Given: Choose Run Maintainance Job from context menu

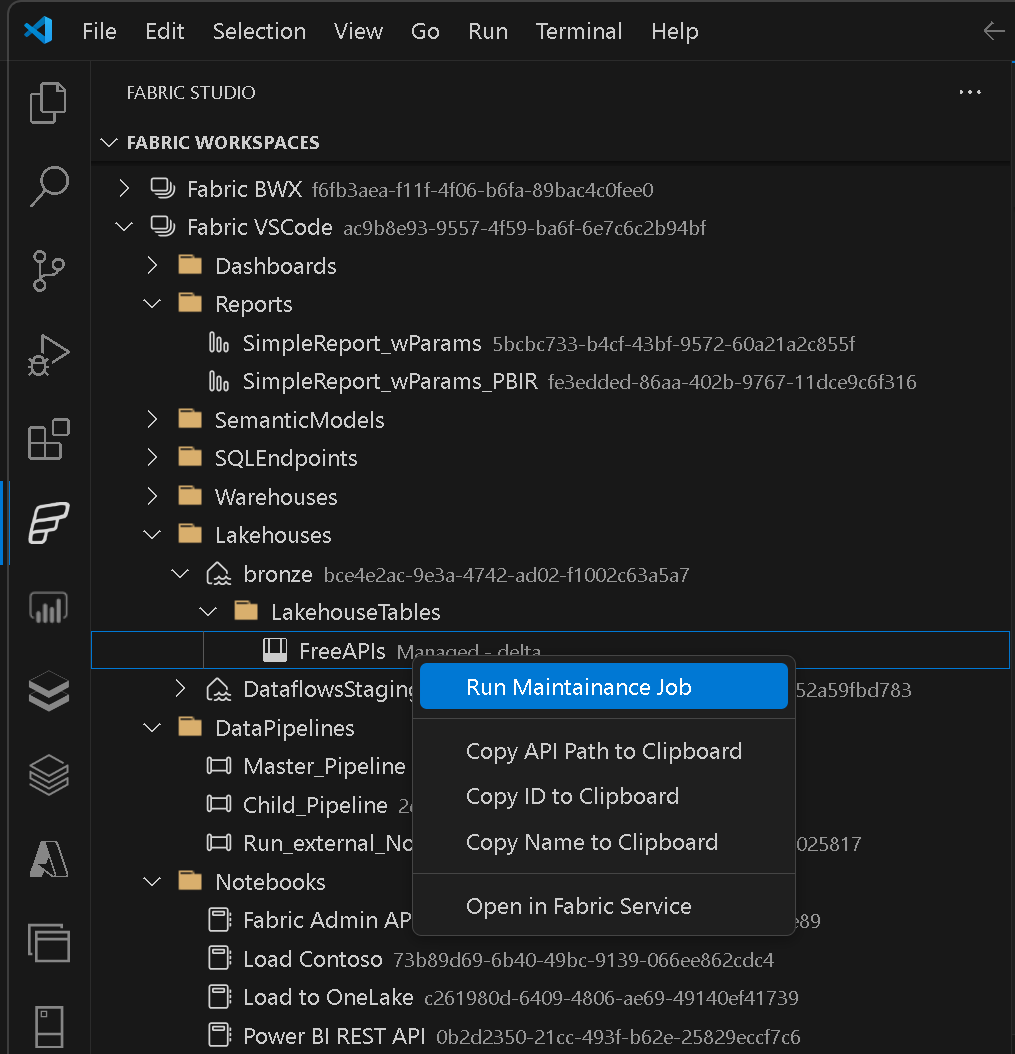Looking at the screenshot, I should 604,686.
